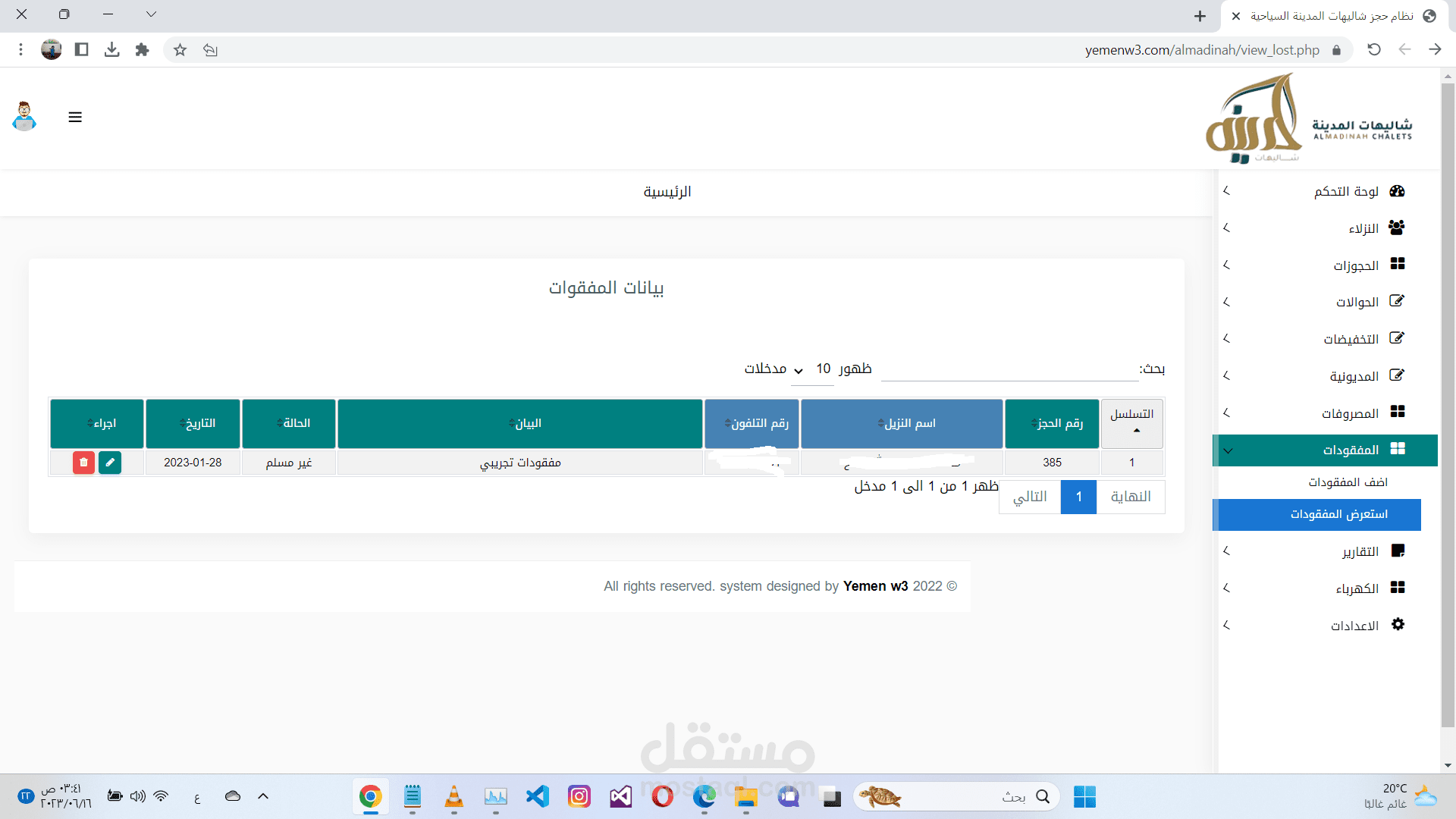Viewport: 1456px width, 819px height.
Task: Select استعرض المفقودات submenu item
Action: pyautogui.click(x=1338, y=514)
